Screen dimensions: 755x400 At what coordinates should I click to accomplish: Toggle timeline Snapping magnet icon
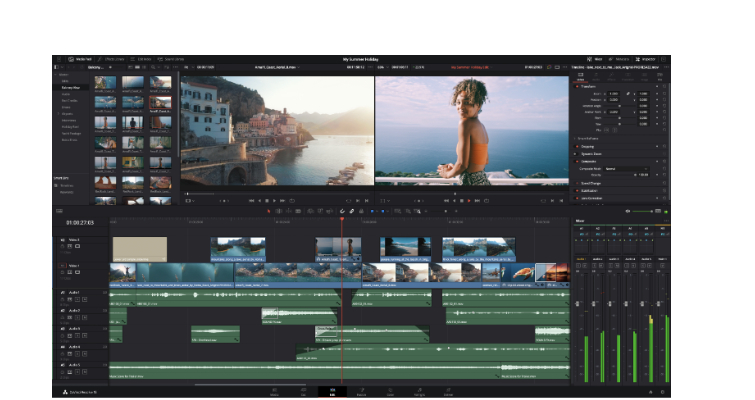(342, 211)
